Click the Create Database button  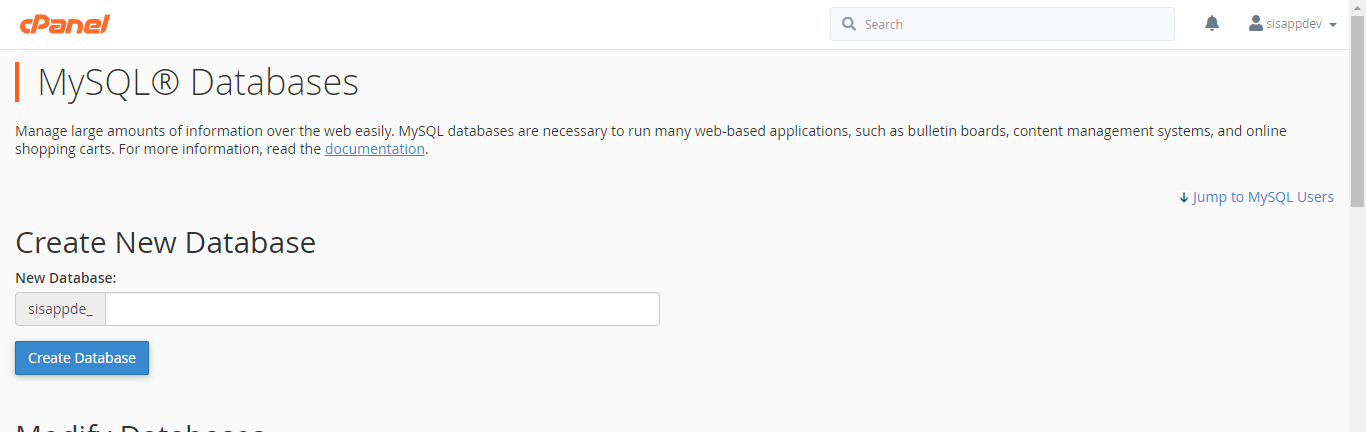tap(82, 358)
